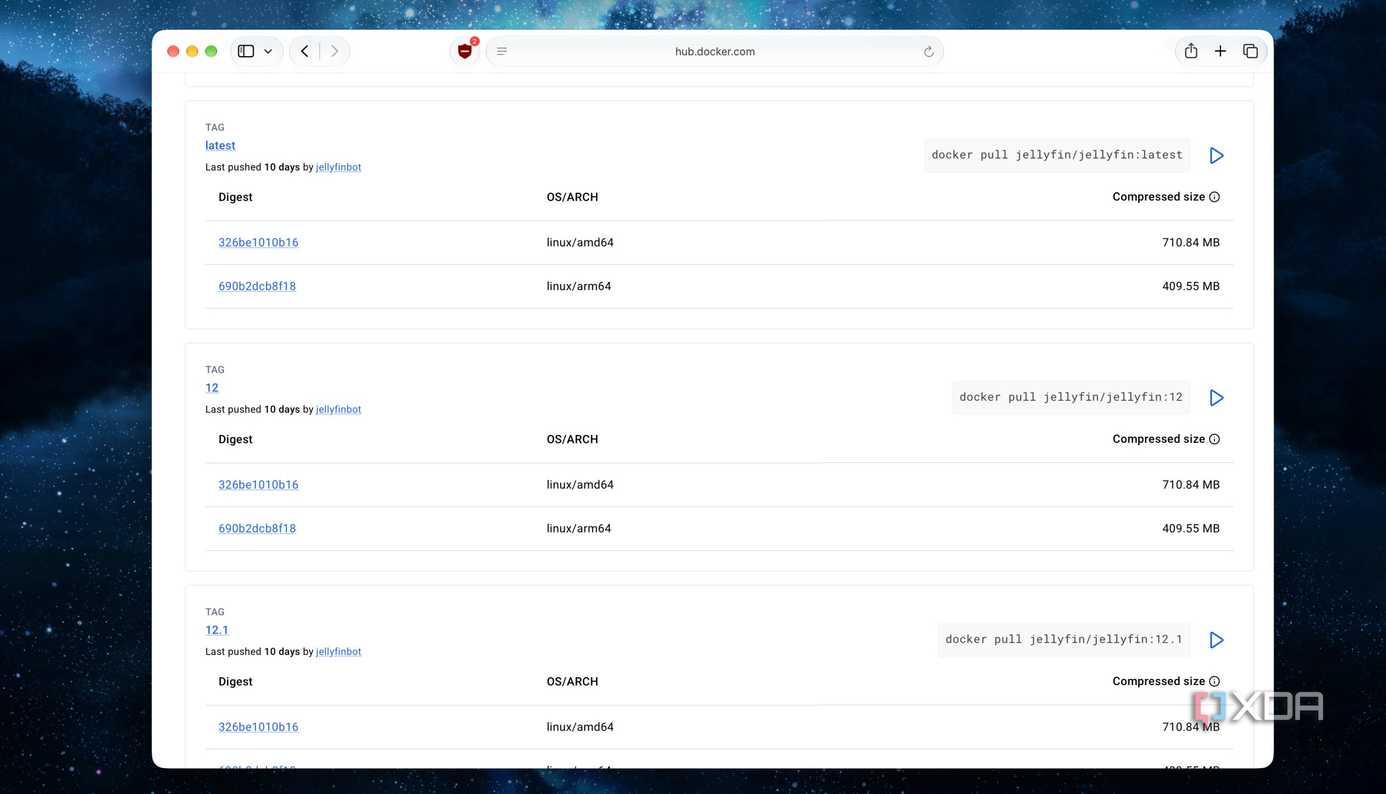Show the Compressed size info icon for tag 12.1
Viewport: 1386px width, 794px height.
(1214, 681)
